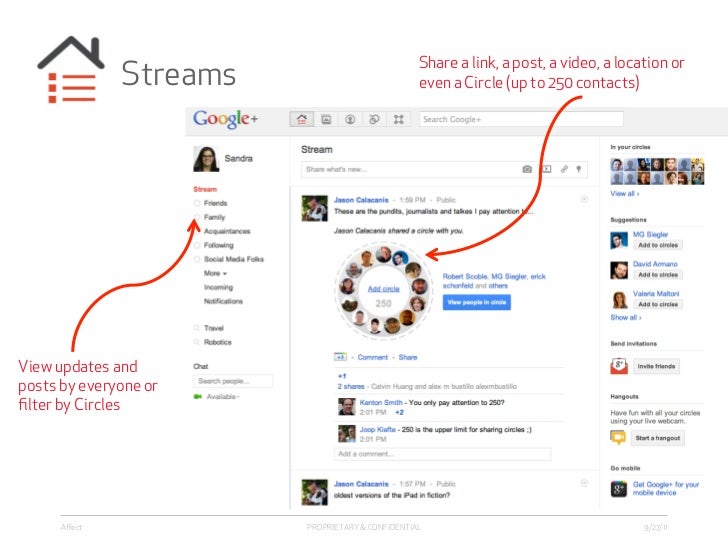Open the 2 shares link
Image resolution: width=728 pixels, height=546 pixels.
click(351, 386)
